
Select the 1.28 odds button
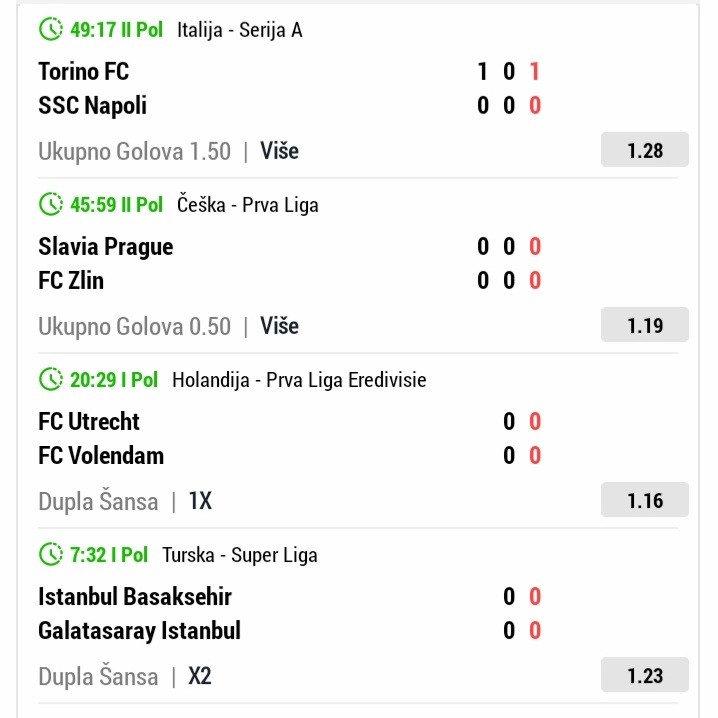click(645, 151)
